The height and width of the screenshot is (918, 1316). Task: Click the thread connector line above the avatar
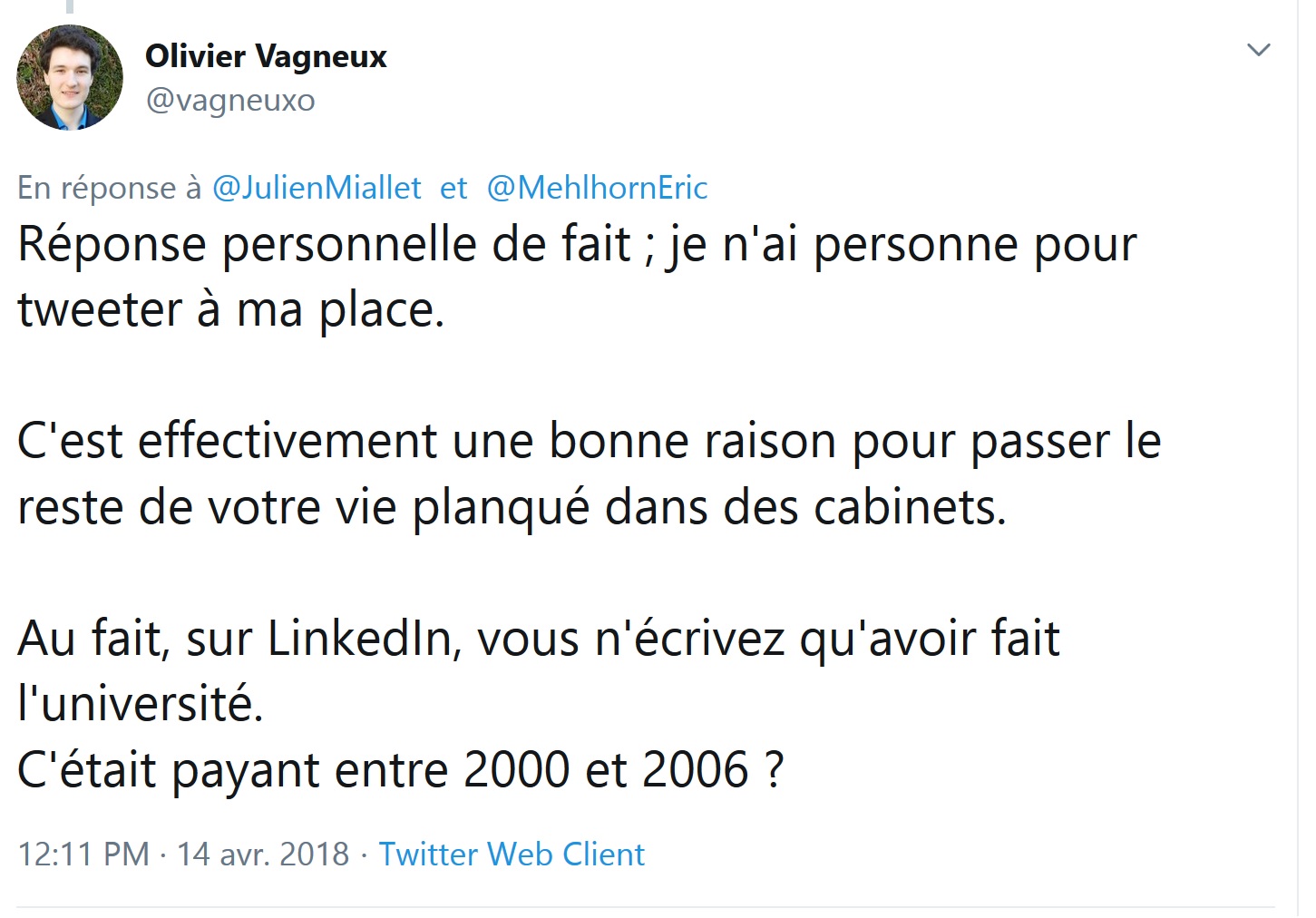point(70,6)
